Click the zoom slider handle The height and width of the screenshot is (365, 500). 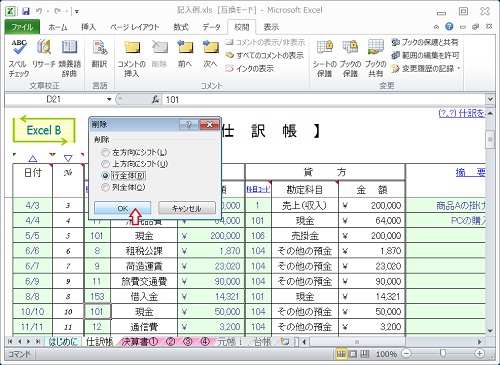(443, 354)
